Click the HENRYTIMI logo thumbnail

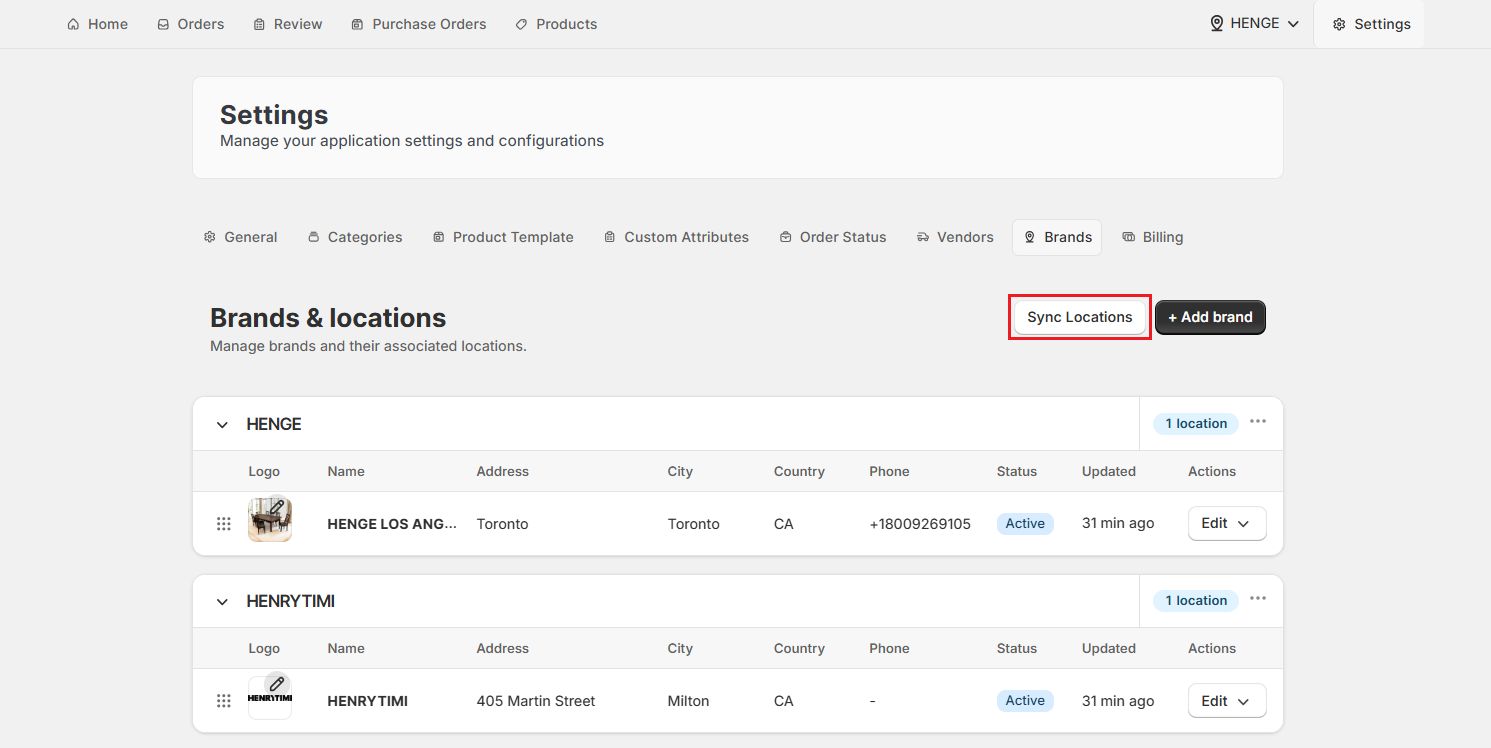(x=269, y=698)
